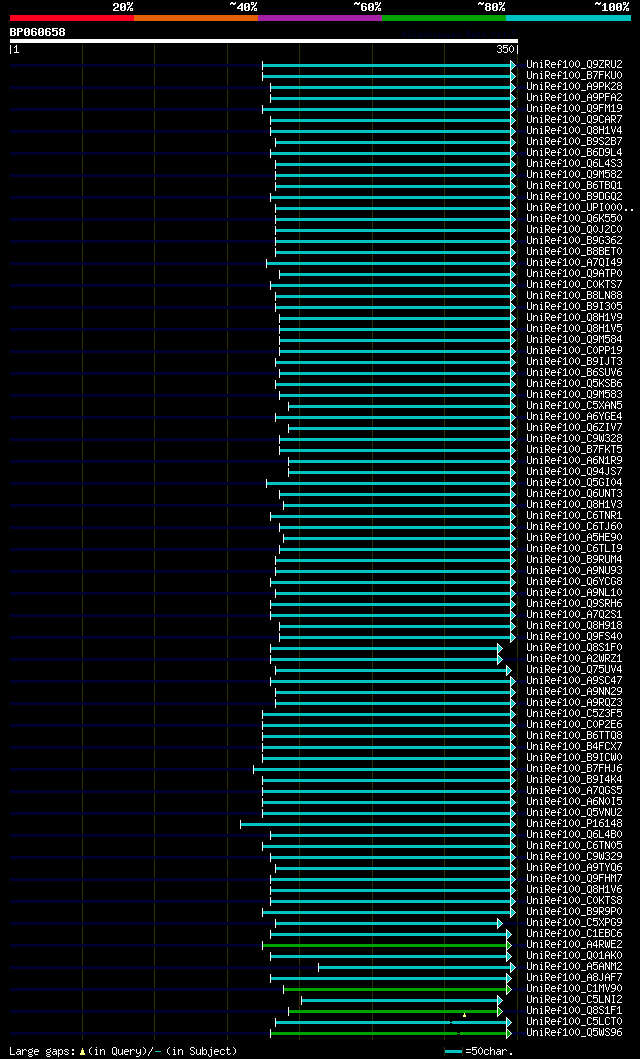Click the Large gaps legend text
The image size is (640, 1059).
pyautogui.click(x=124, y=1052)
